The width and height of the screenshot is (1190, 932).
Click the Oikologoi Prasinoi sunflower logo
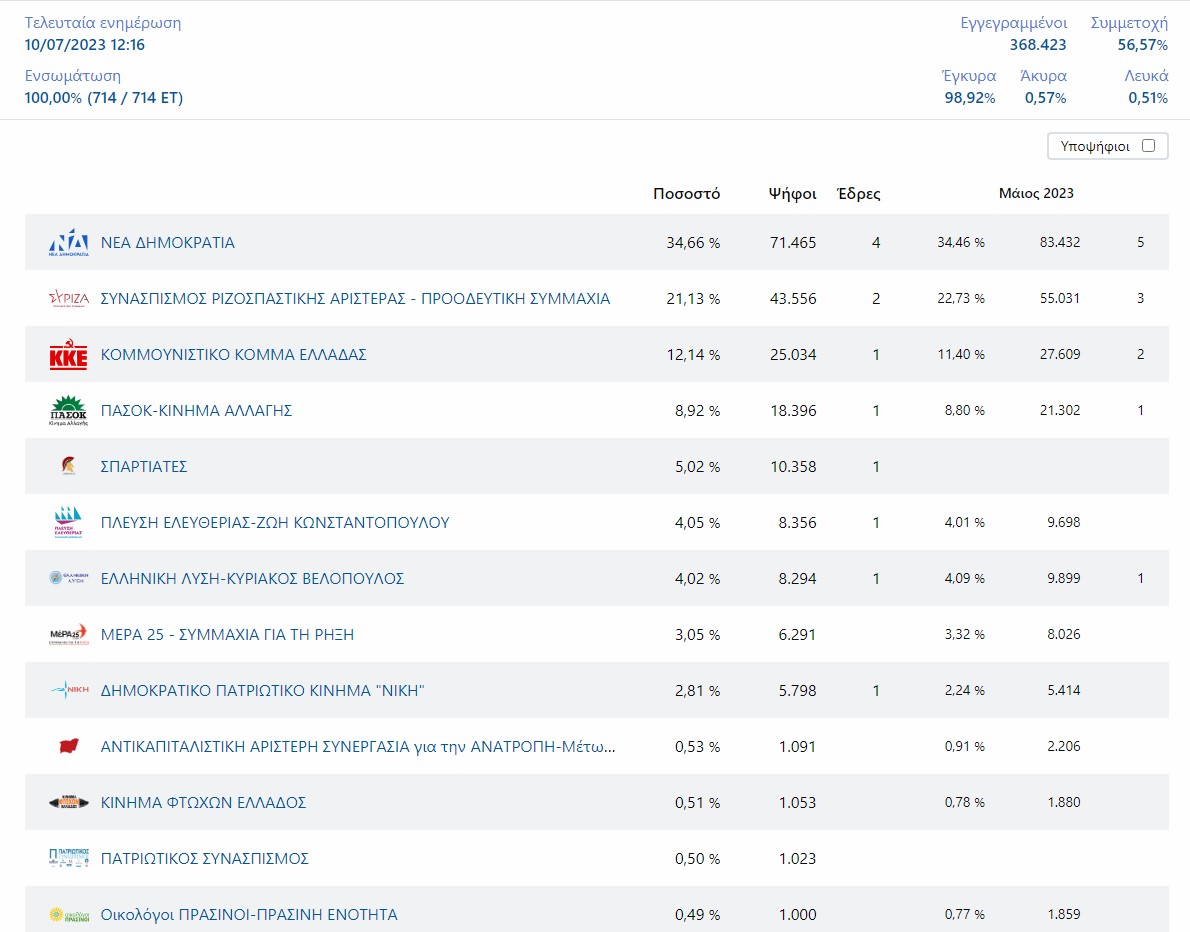[68, 915]
